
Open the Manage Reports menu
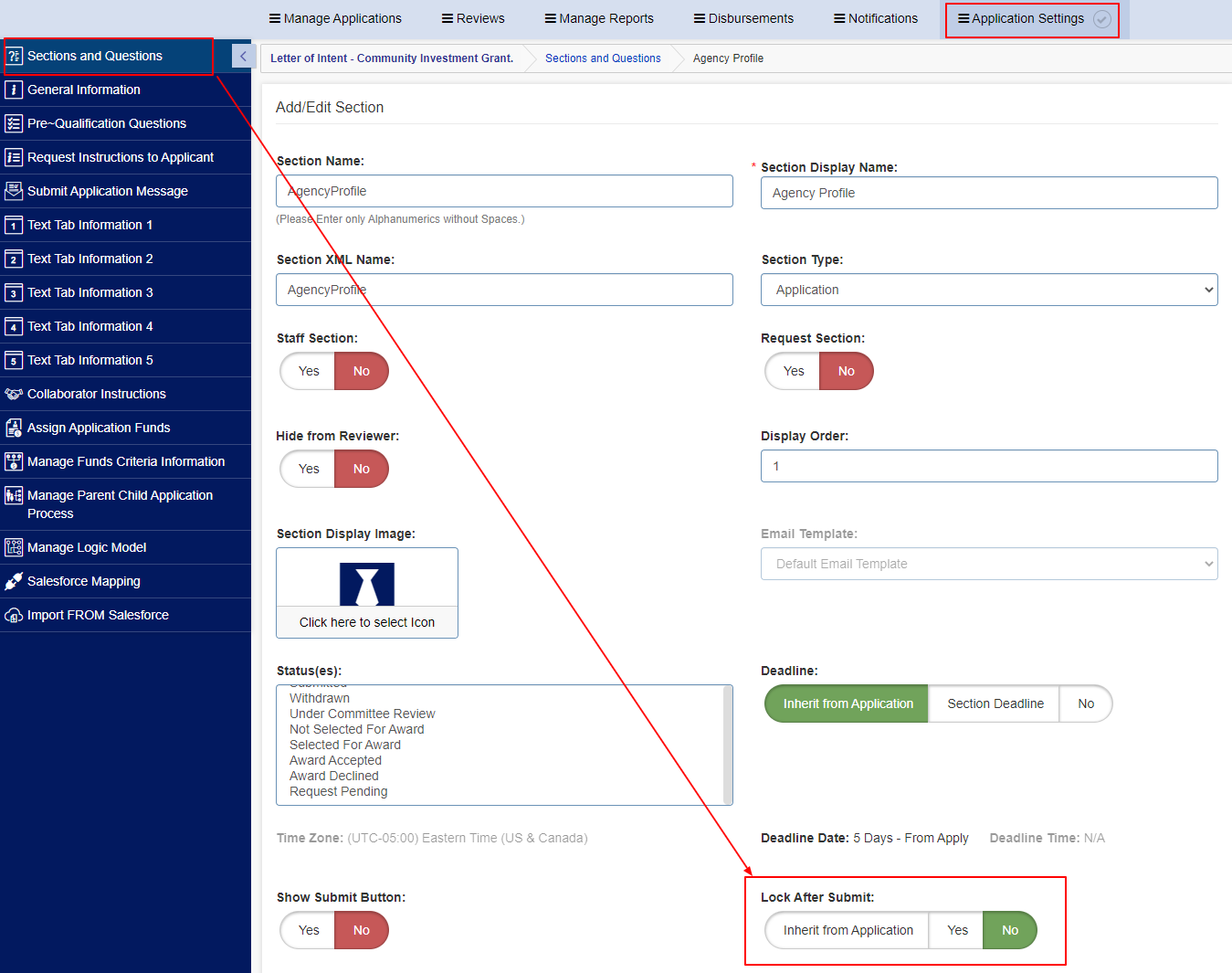coord(599,18)
